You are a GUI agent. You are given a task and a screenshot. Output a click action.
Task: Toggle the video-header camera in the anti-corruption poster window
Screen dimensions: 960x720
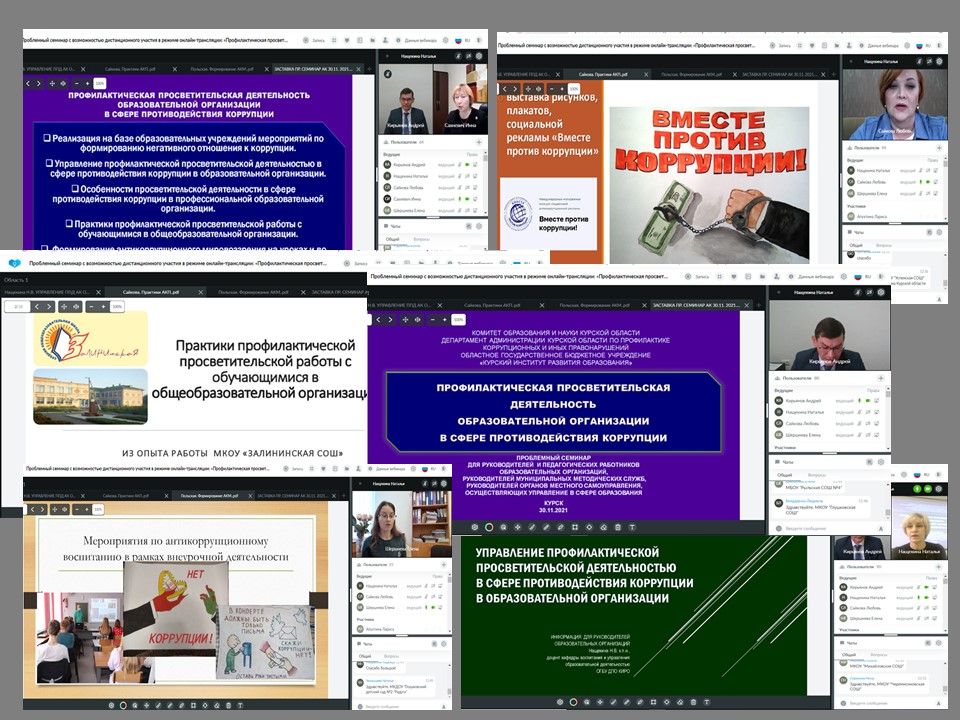929,62
